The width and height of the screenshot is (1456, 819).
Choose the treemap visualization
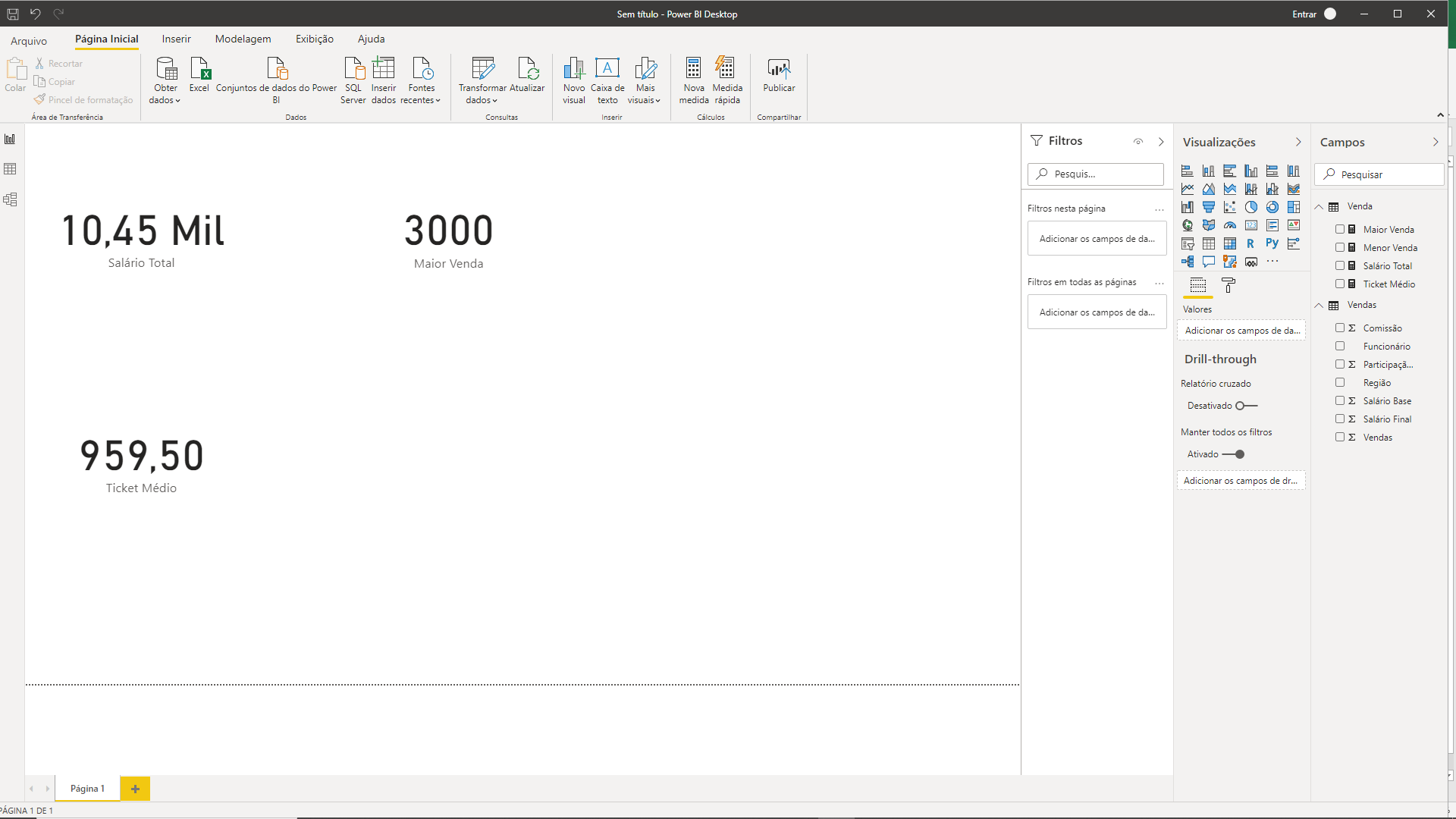pos(1294,207)
